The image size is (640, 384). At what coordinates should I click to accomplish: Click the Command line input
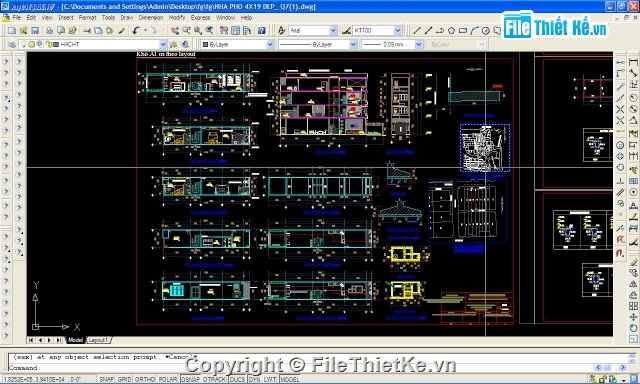point(302,368)
